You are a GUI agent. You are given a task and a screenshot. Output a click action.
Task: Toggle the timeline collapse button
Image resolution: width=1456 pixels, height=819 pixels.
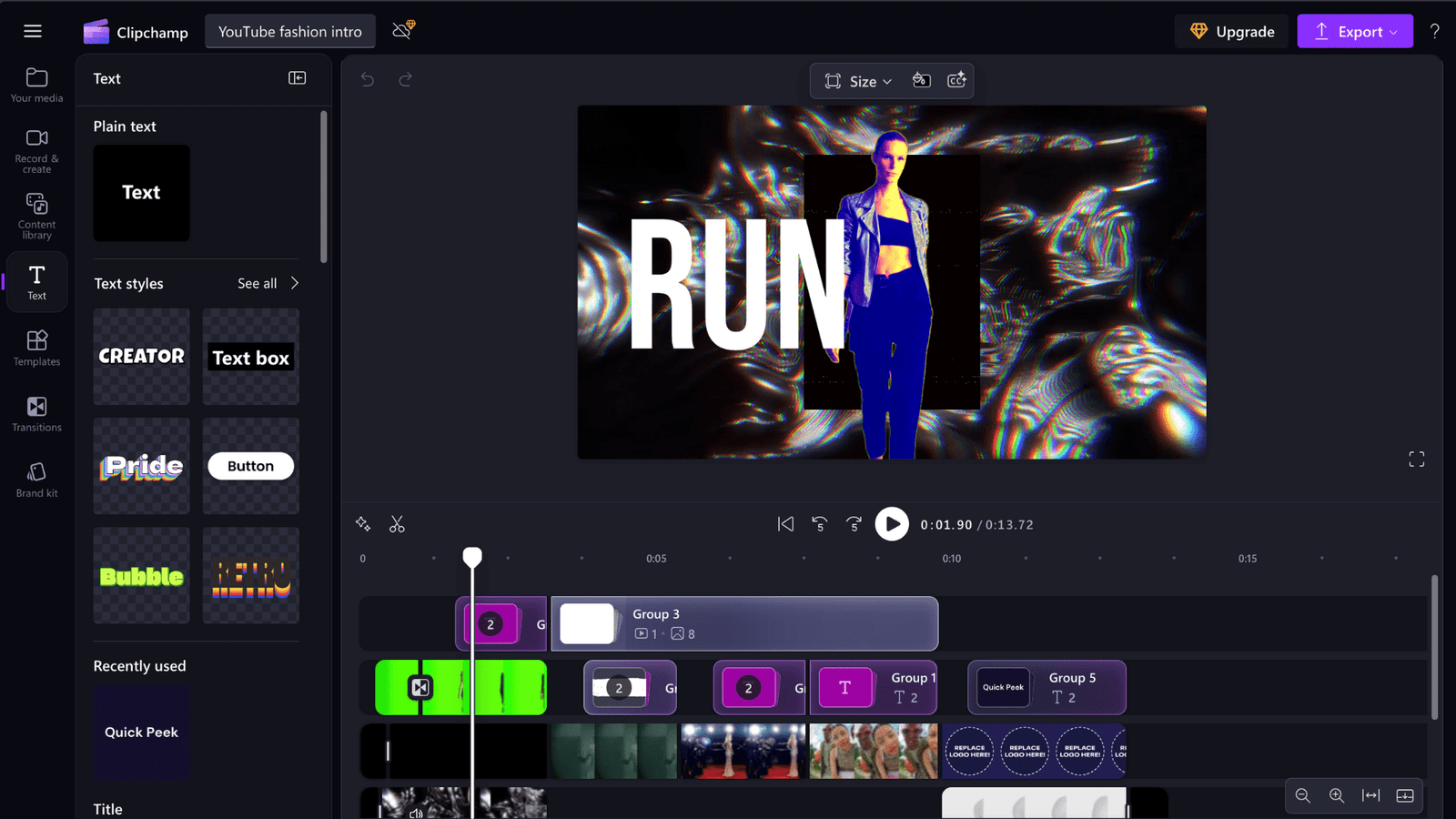pos(1405,795)
